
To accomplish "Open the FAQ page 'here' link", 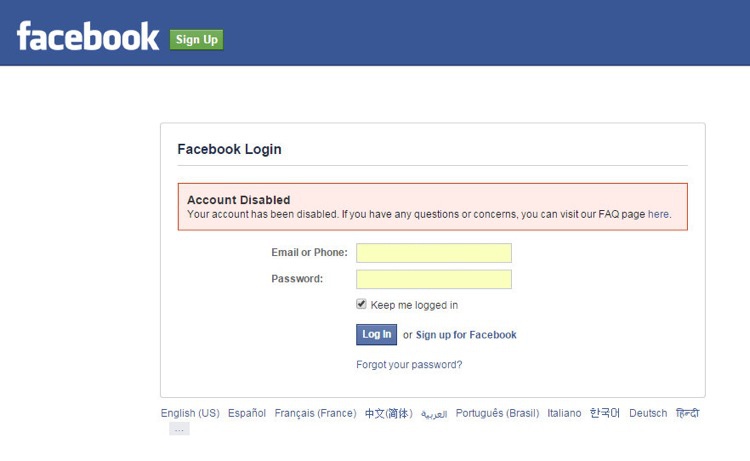I will click(658, 214).
